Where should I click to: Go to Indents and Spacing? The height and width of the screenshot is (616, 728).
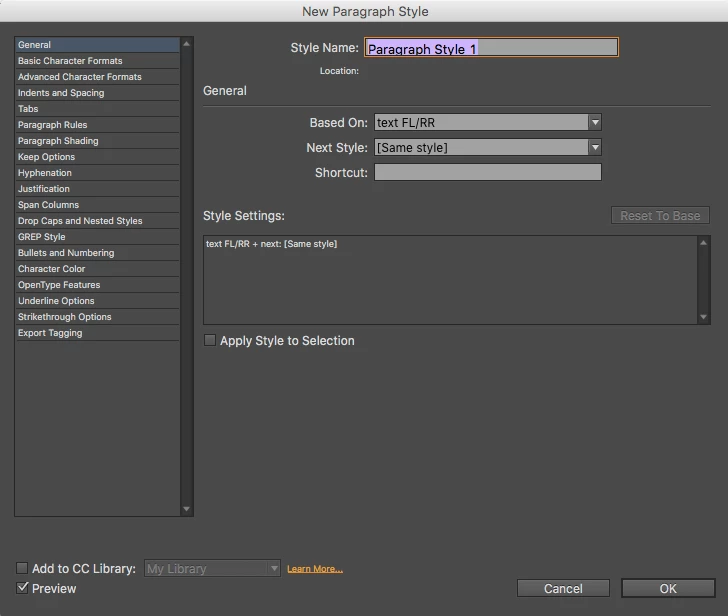(x=98, y=93)
